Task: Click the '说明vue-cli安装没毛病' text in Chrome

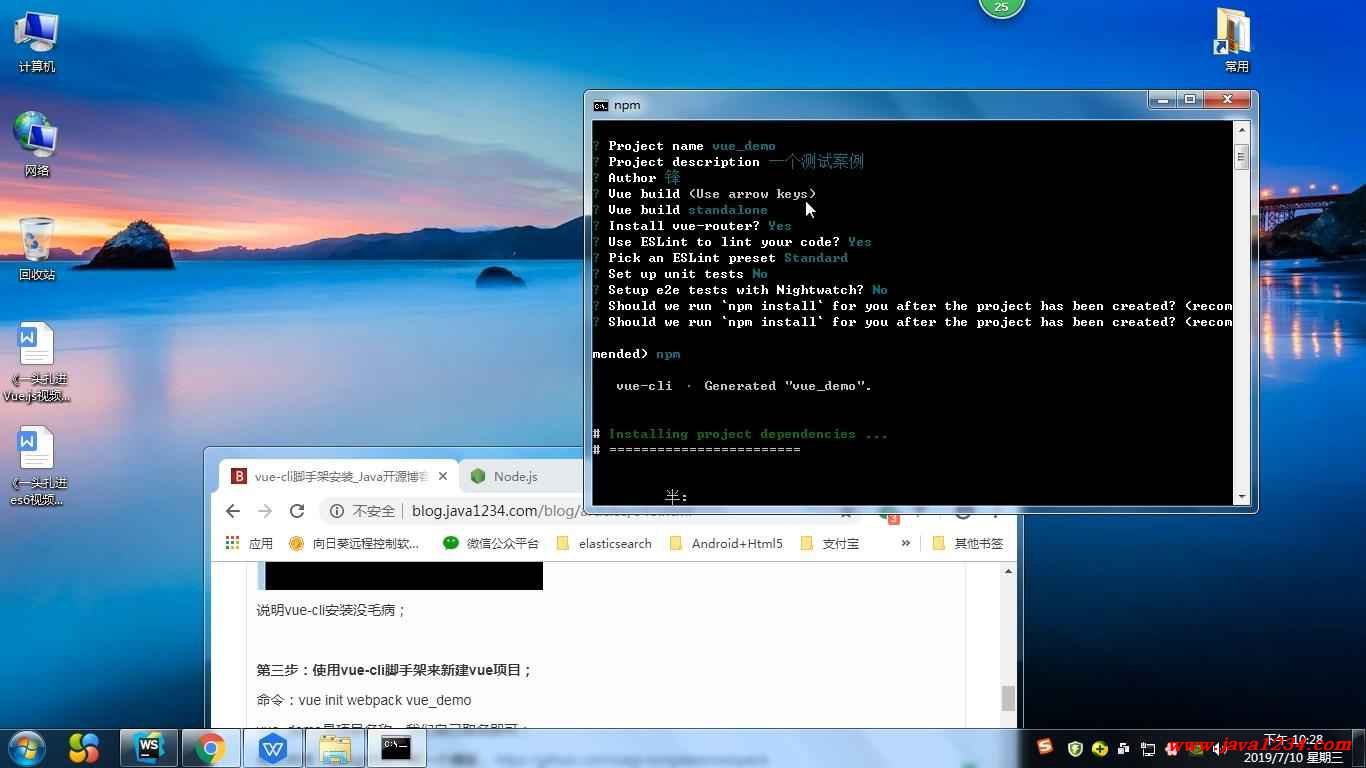Action: coord(331,610)
